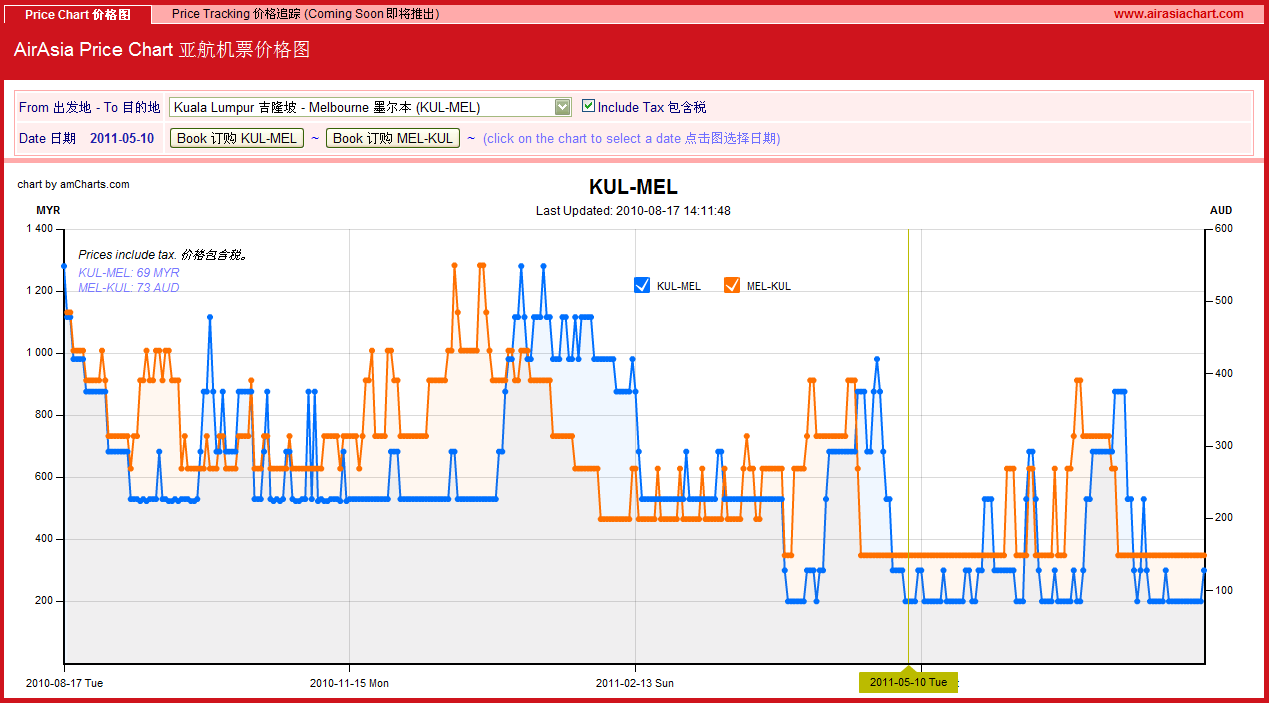Uncheck the Include Tax checkbox
Screen dimensions: 1269x703
[x=588, y=106]
